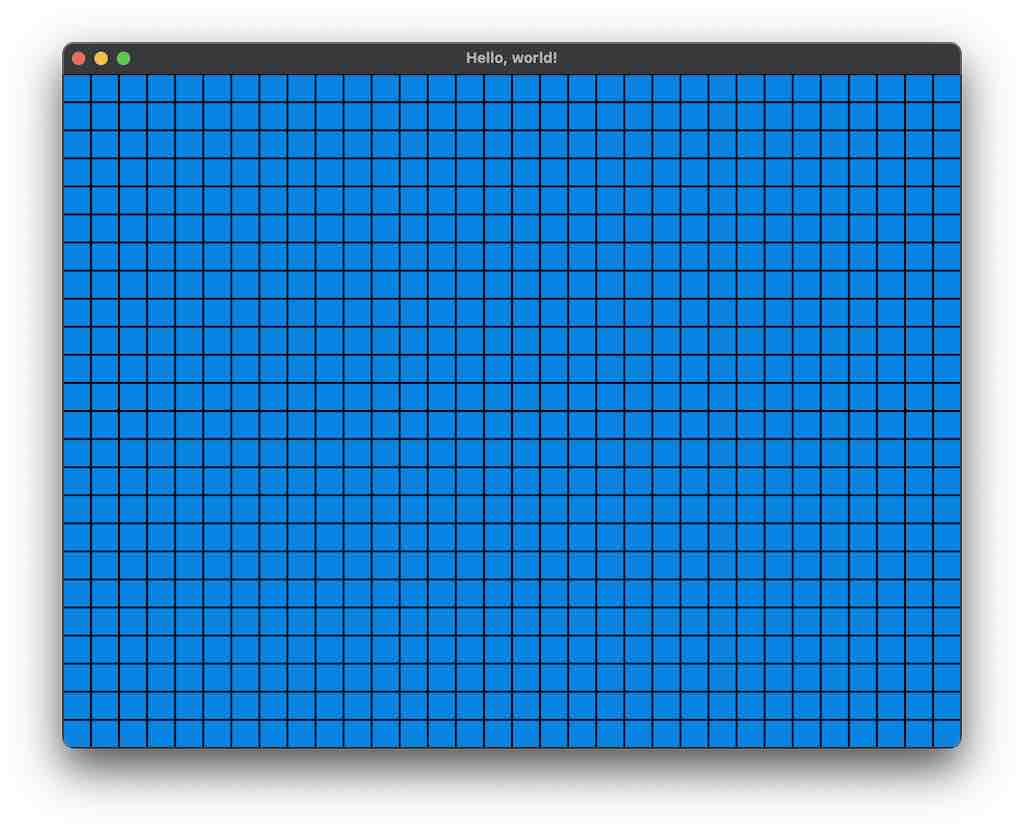Image resolution: width=1024 pixels, height=831 pixels.
Task: Minimize the Hello, world! window
Action: [x=100, y=58]
